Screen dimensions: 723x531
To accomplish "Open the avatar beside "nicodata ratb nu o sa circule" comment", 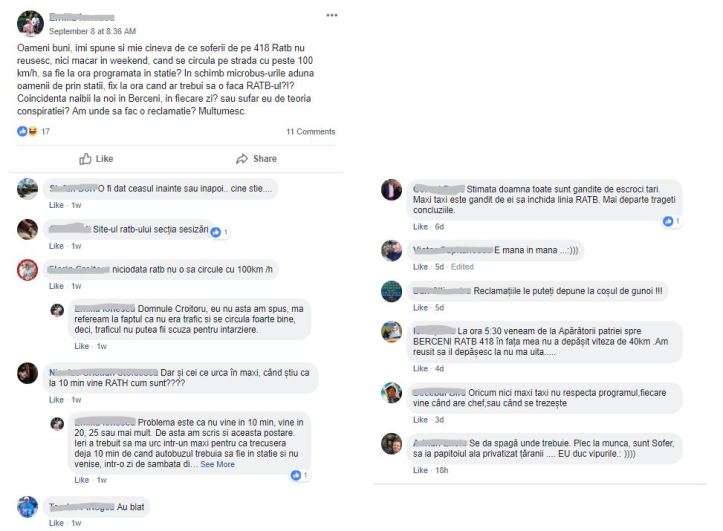I will [x=28, y=270].
